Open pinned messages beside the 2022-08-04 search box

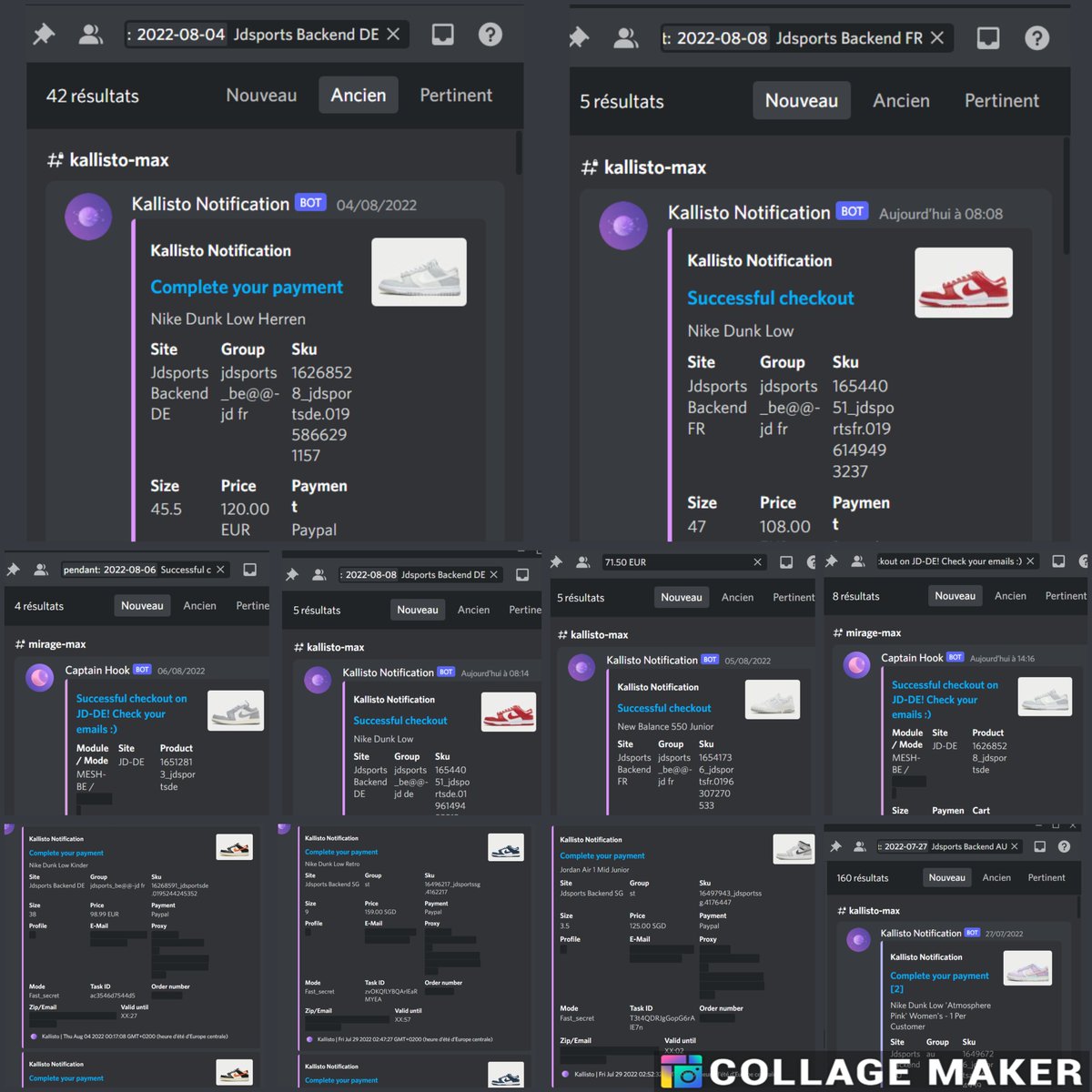click(44, 35)
